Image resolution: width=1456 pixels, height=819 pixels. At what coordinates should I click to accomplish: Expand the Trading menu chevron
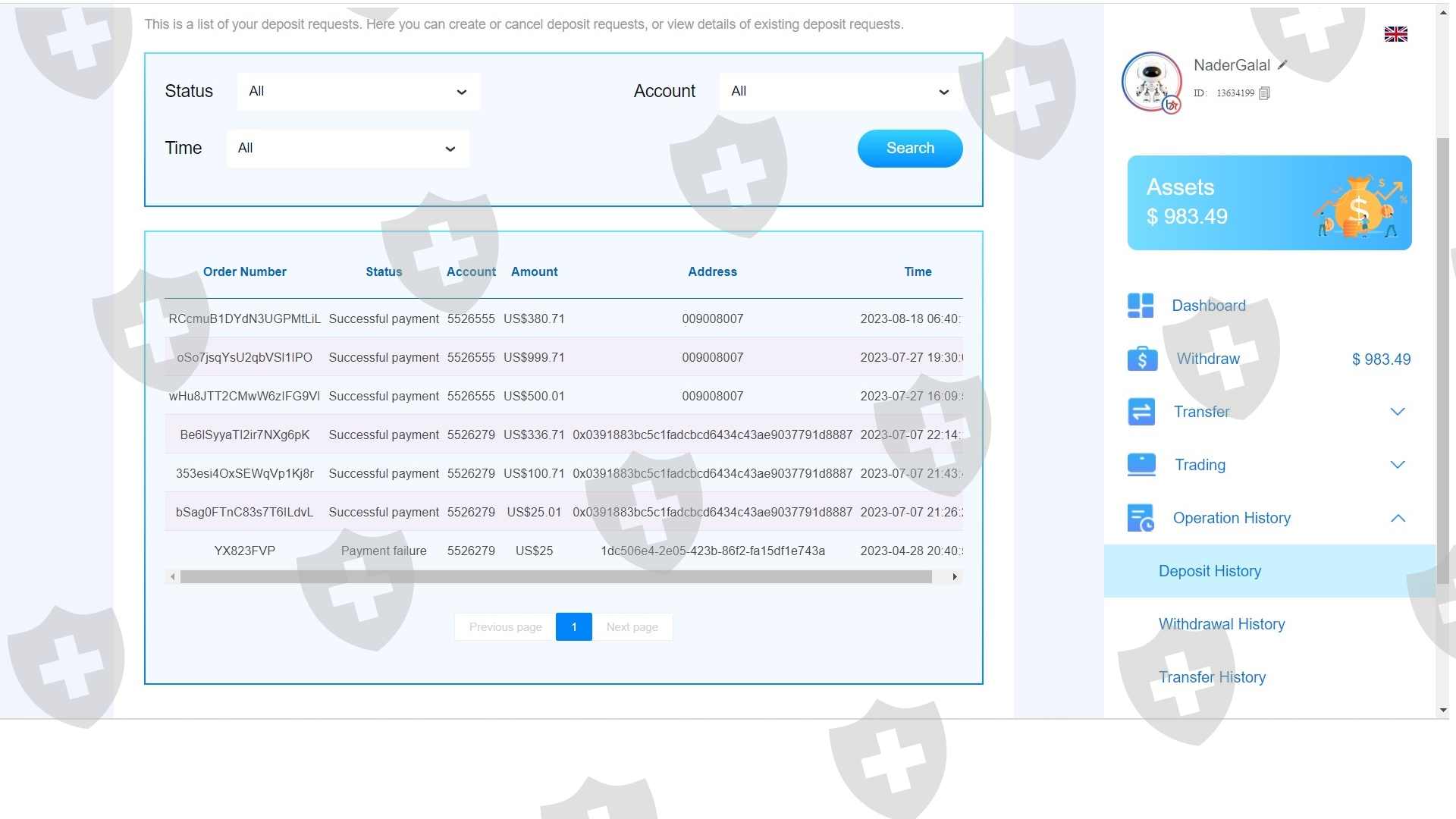click(x=1398, y=465)
